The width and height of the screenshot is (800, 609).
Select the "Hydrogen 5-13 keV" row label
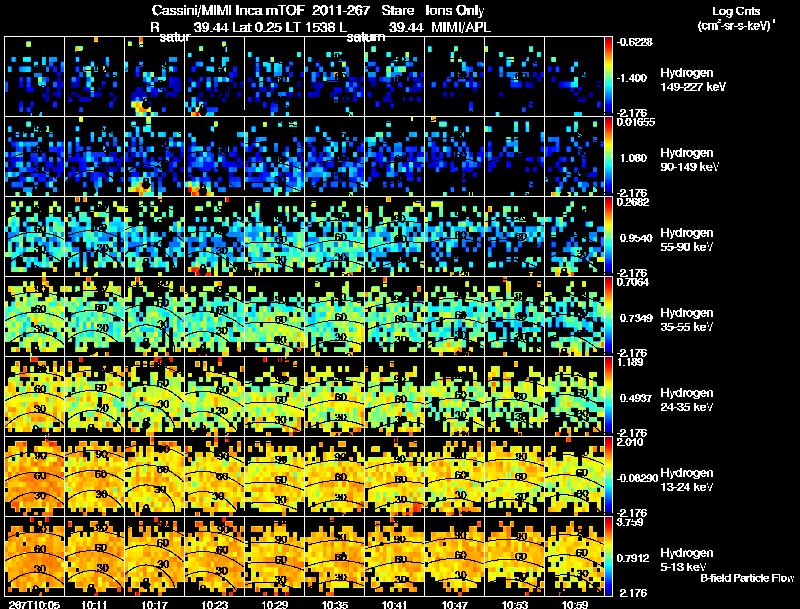[x=687, y=560]
